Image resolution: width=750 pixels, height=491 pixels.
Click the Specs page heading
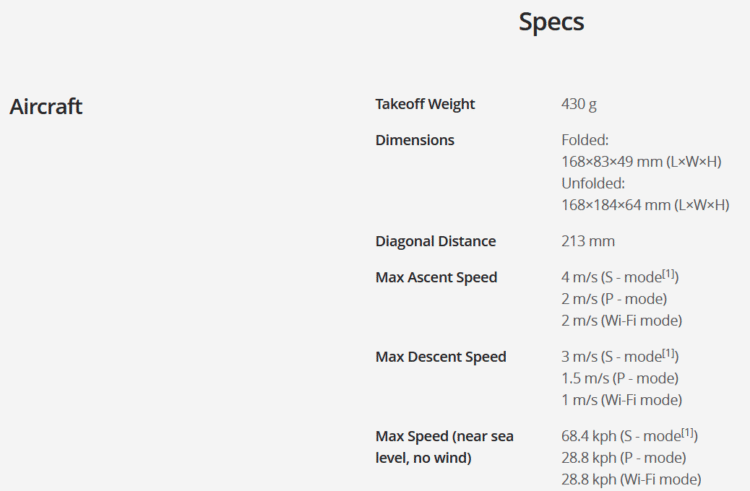[x=551, y=22]
